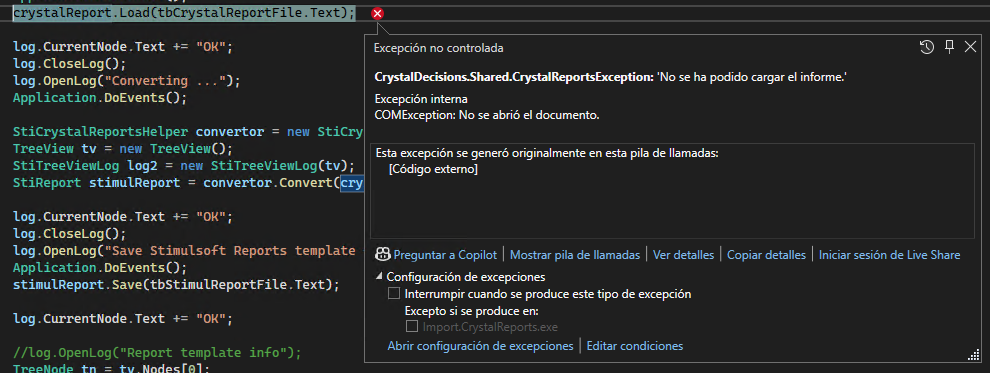Click the stimulReport.Save code line
Viewport: 990px width, 373px height.
176,284
